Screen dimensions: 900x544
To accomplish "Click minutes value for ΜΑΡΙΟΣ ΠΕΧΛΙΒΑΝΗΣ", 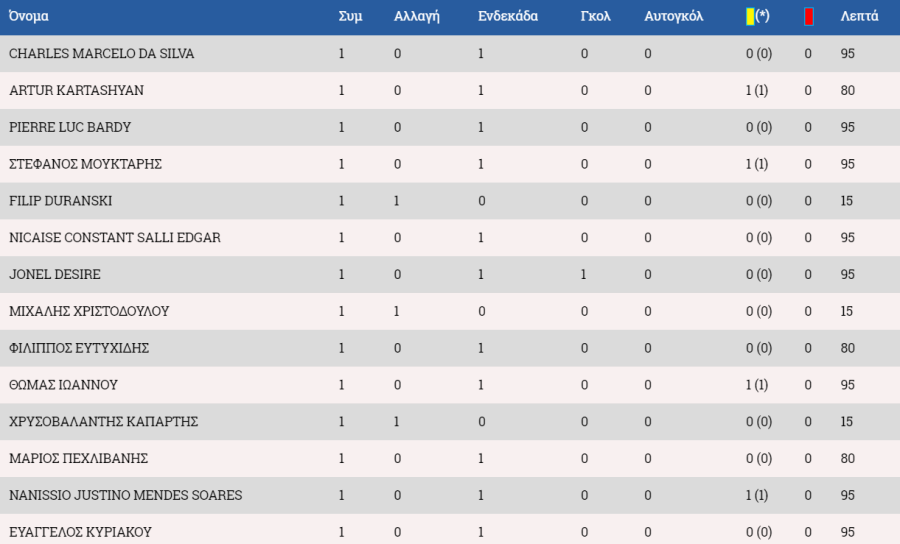I will 848,458.
